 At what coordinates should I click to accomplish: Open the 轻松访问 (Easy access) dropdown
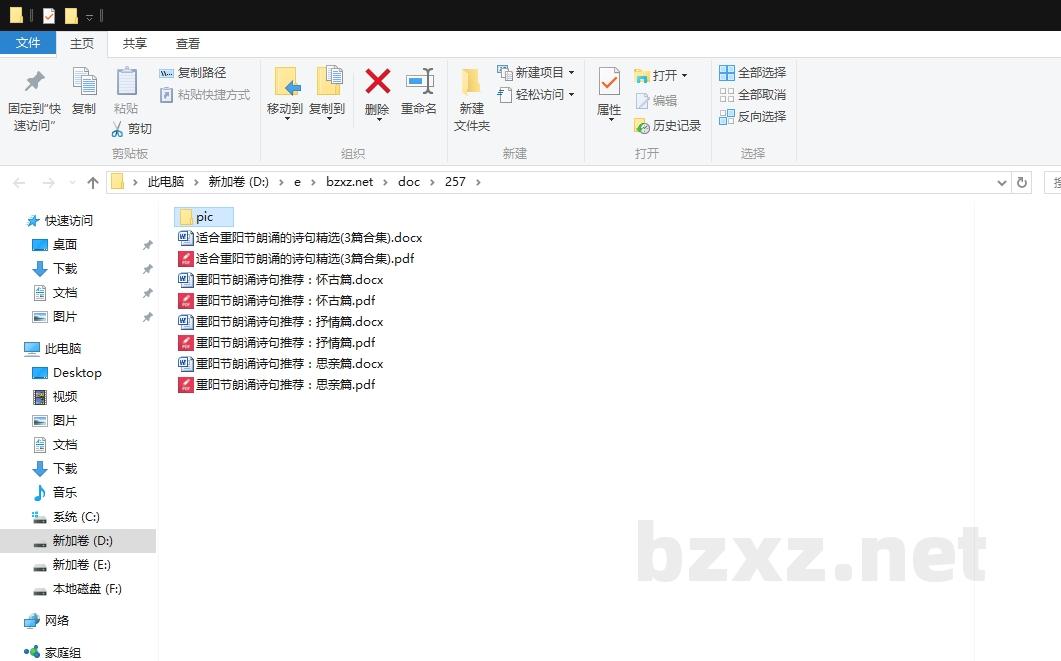click(571, 95)
